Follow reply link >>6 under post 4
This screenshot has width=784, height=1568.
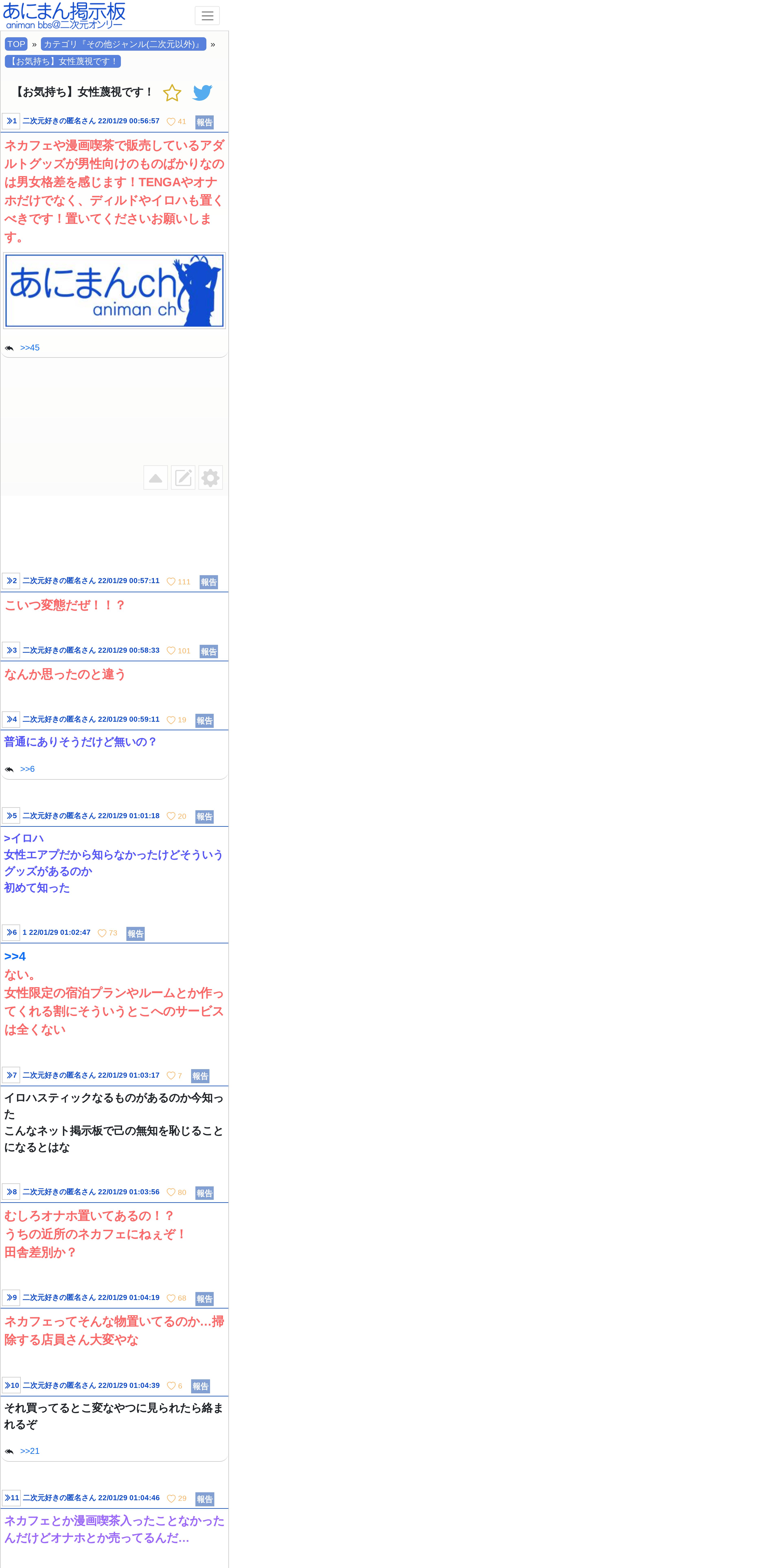coord(27,769)
